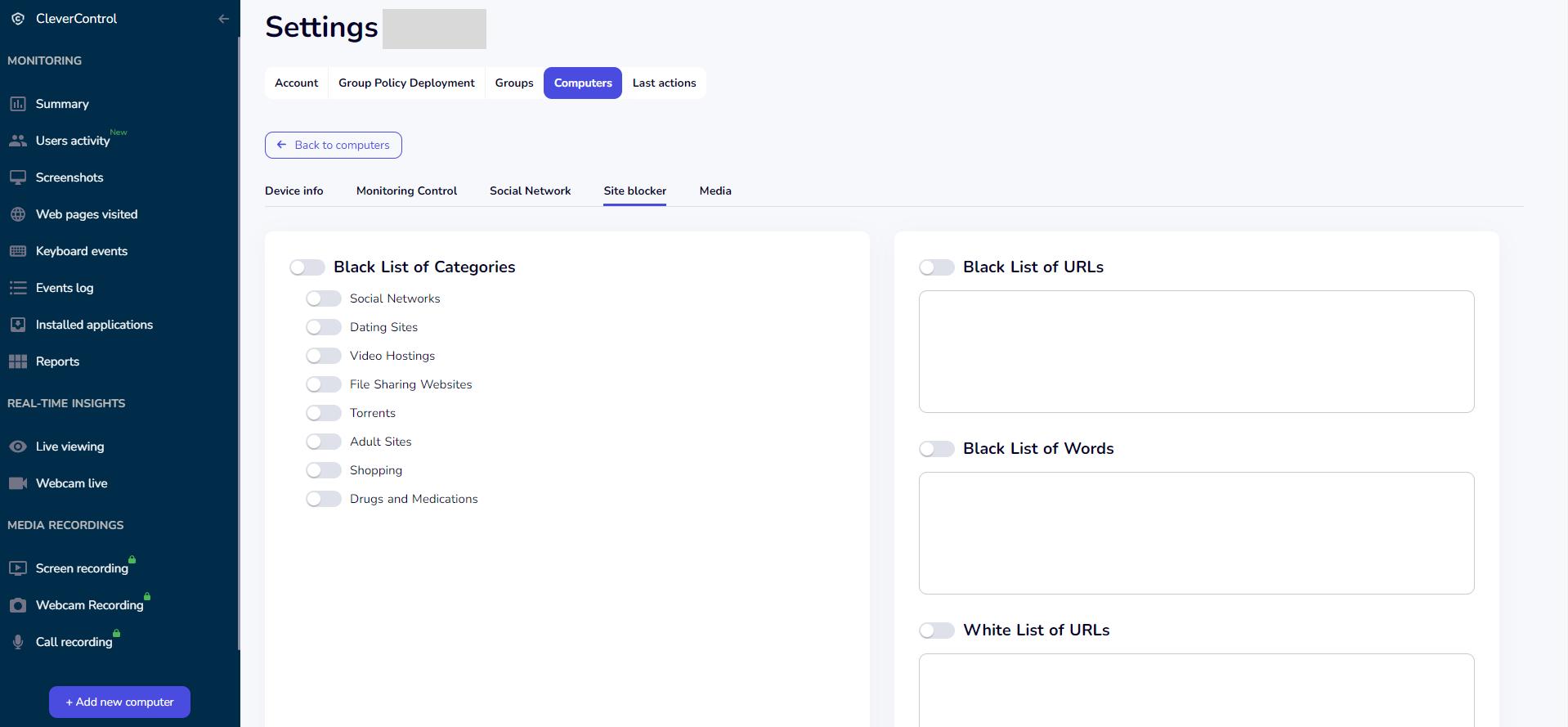
Task: Go back using Back to computers button
Action: tap(334, 145)
